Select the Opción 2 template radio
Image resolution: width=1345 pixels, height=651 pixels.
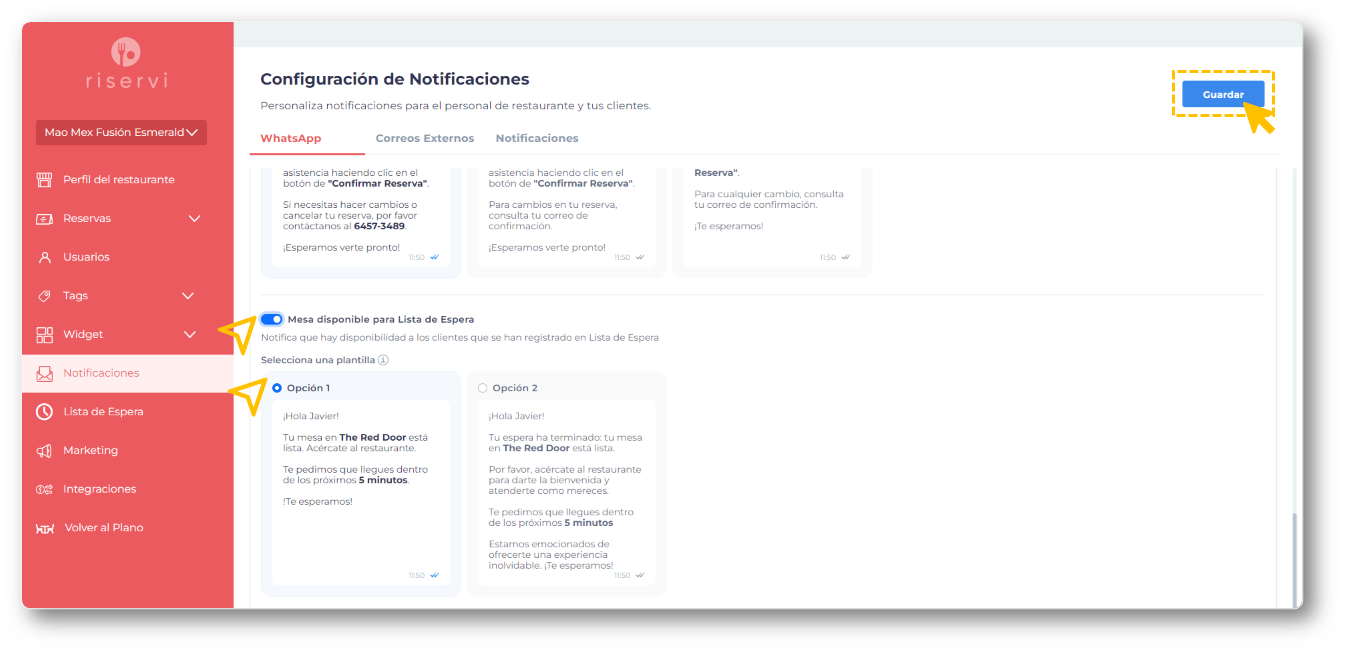click(483, 388)
